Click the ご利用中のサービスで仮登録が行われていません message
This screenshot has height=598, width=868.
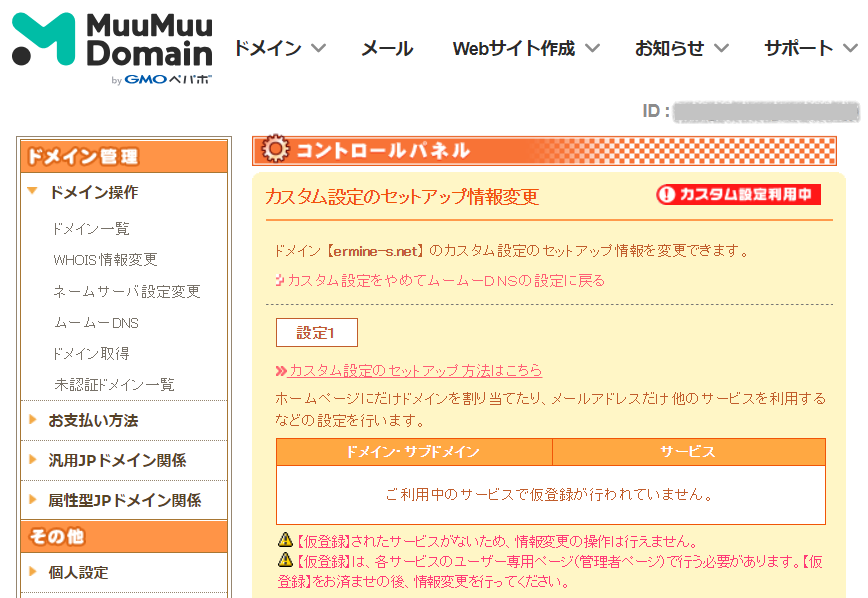click(x=550, y=494)
